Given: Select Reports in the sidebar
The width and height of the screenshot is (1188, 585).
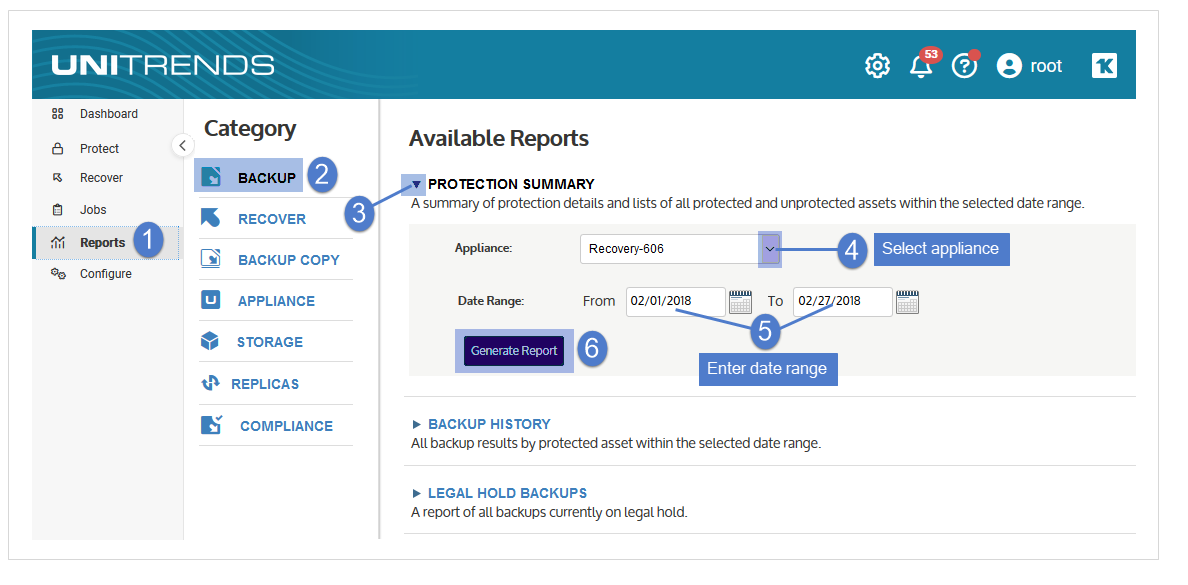Looking at the screenshot, I should coord(102,242).
